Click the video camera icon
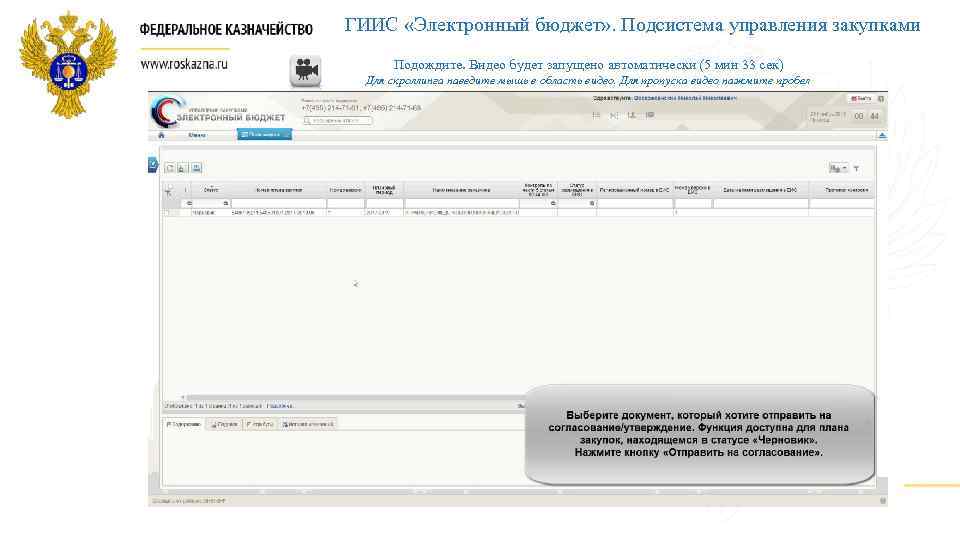Viewport: 960px width, 540px height. [x=306, y=70]
